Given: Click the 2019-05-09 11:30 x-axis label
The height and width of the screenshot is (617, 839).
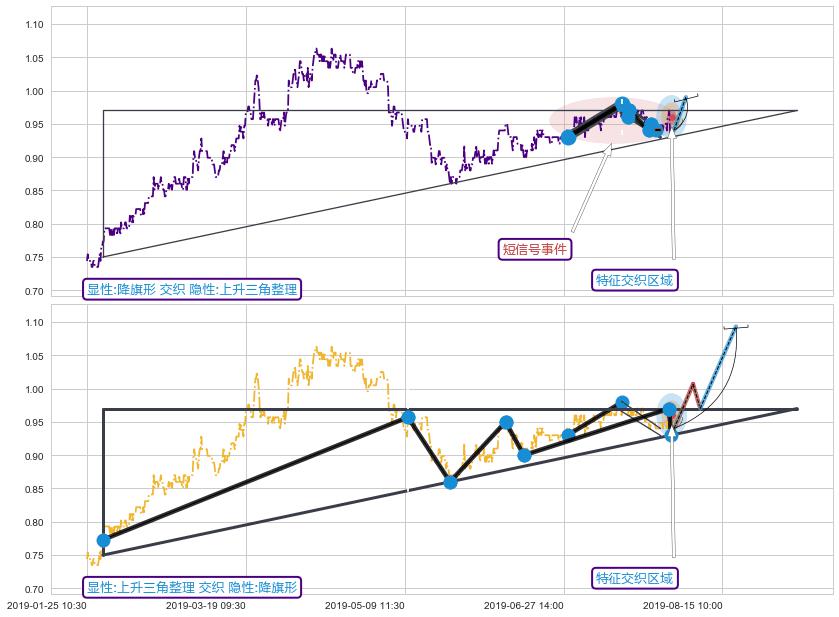Looking at the screenshot, I should pos(364,605).
